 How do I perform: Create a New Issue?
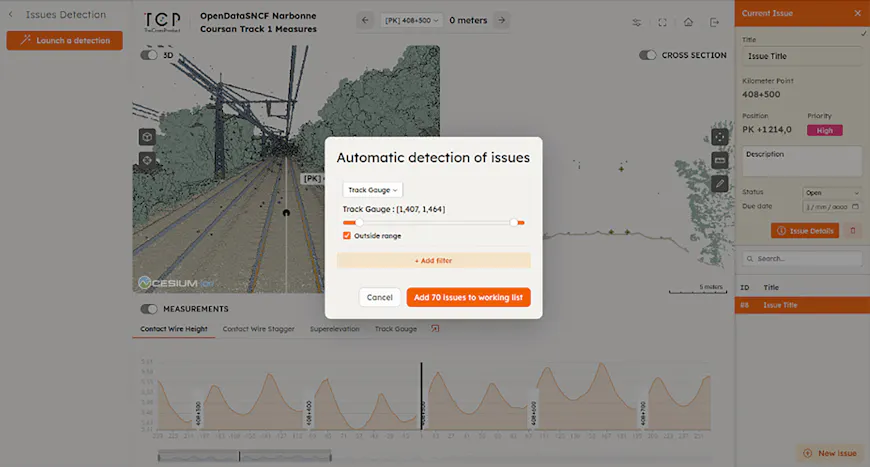830,453
